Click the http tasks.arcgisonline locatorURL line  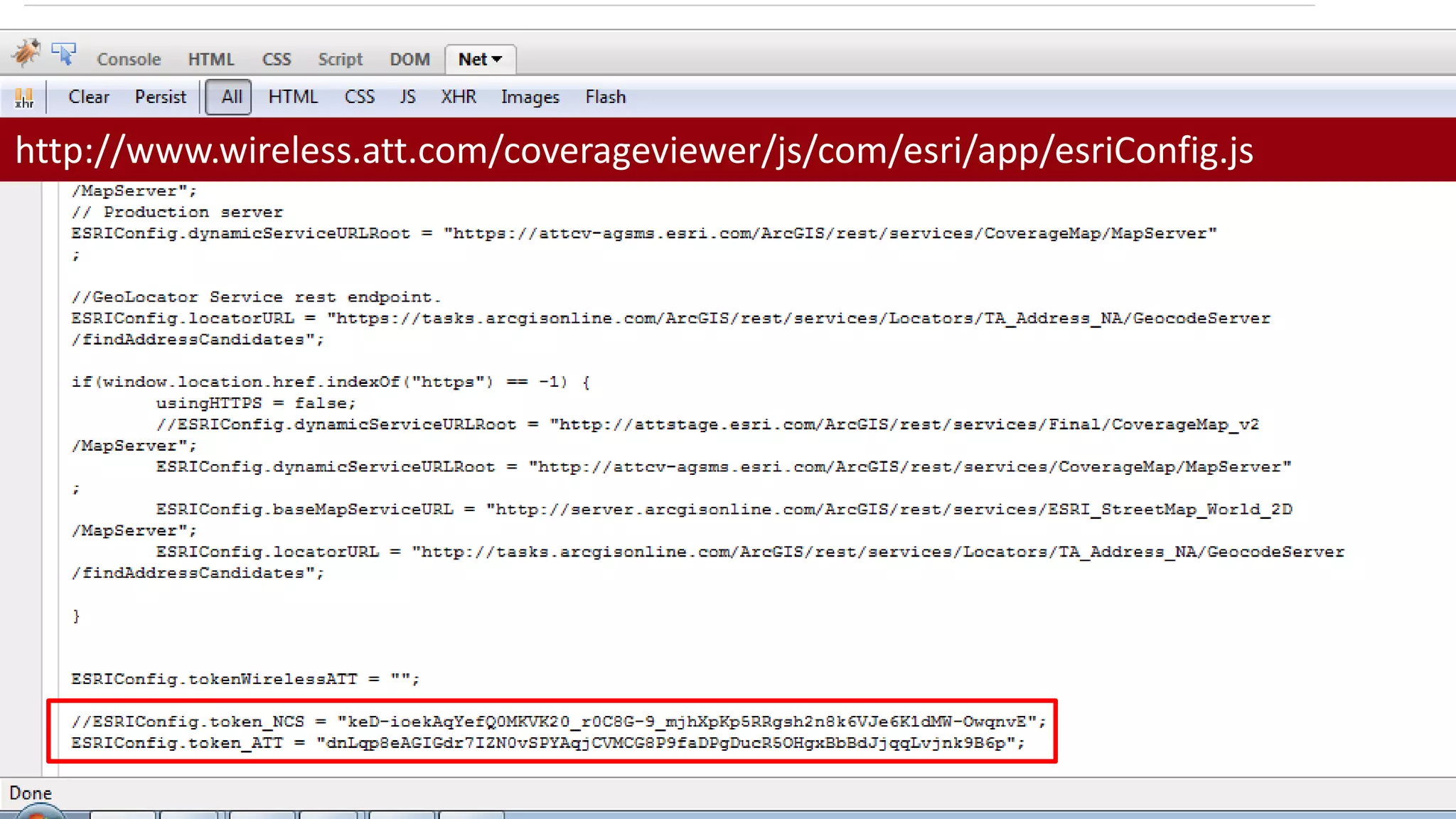coord(750,552)
